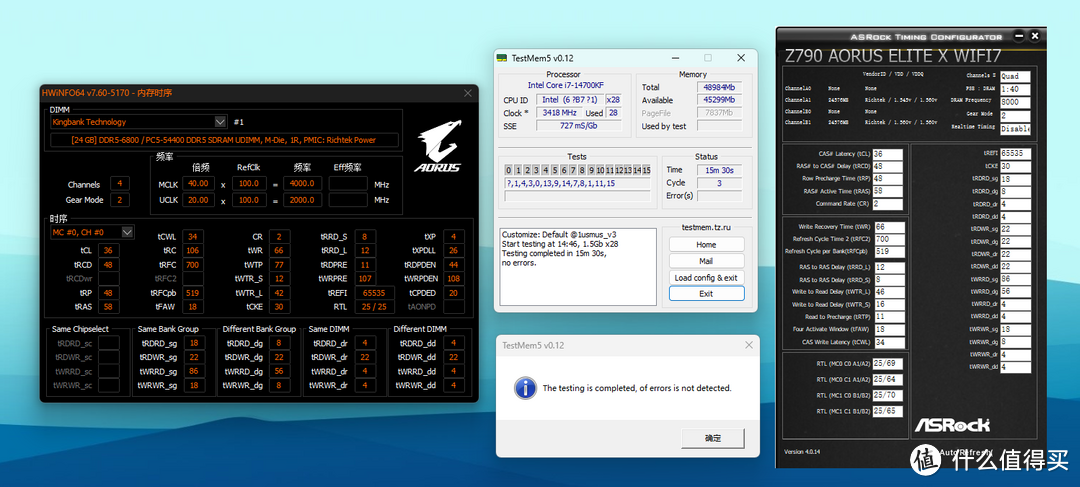Image resolution: width=1080 pixels, height=487 pixels.
Task: Select the Clock value 3418 MHz
Action: 559,113
